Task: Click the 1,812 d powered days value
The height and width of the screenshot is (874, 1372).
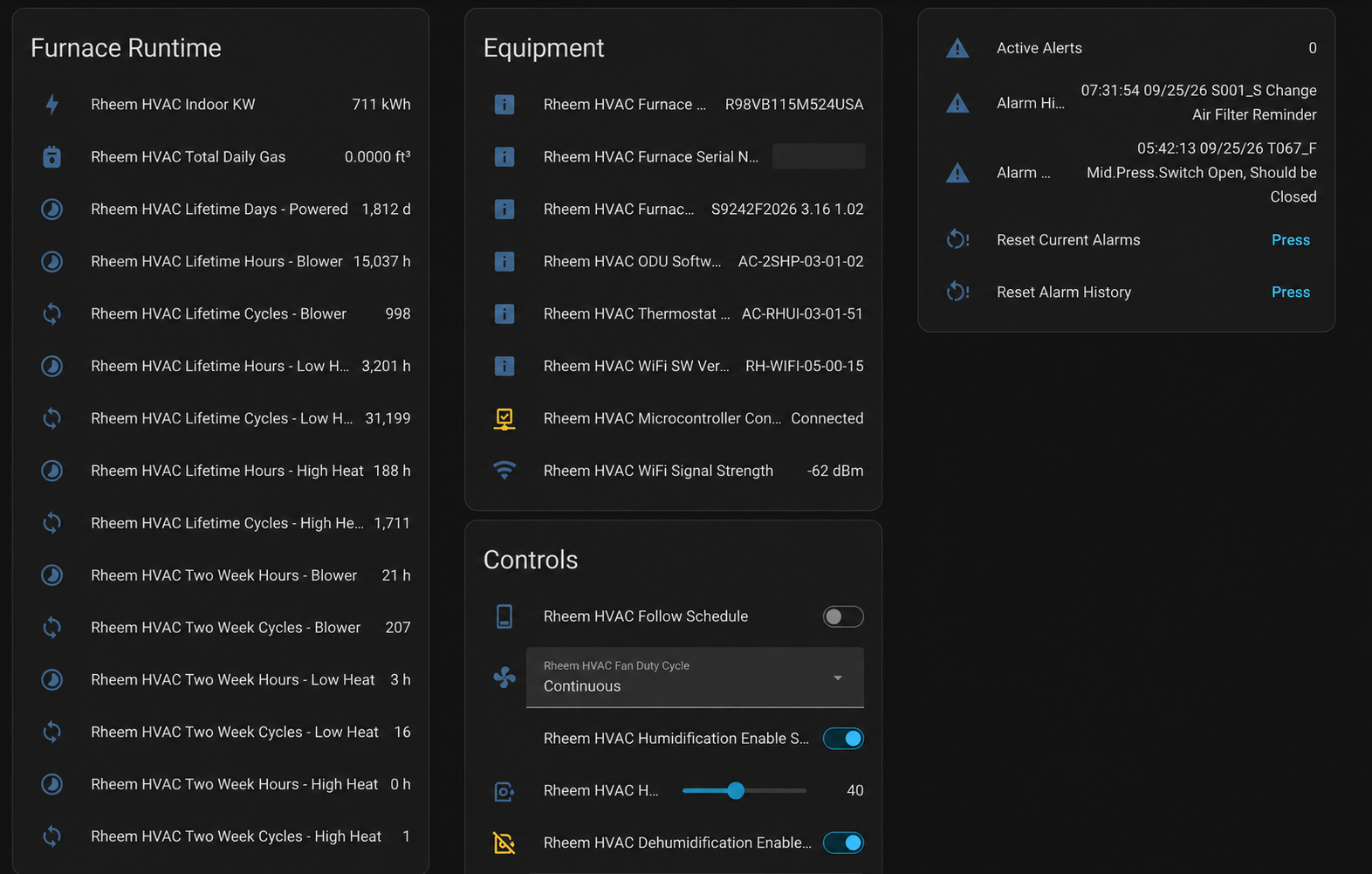Action: (x=386, y=210)
